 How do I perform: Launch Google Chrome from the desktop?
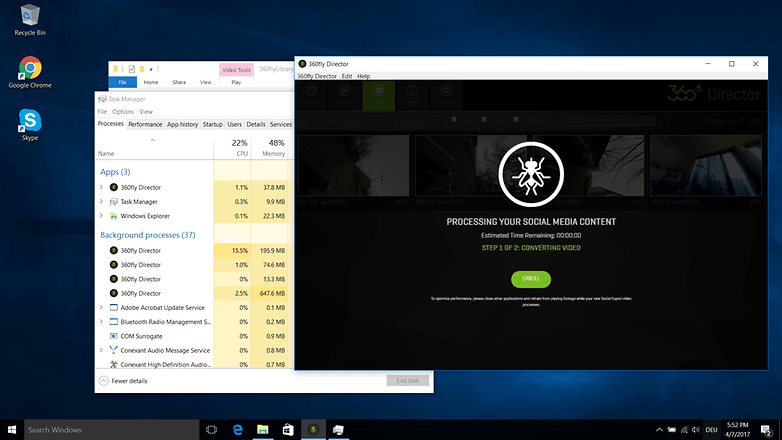click(30, 72)
